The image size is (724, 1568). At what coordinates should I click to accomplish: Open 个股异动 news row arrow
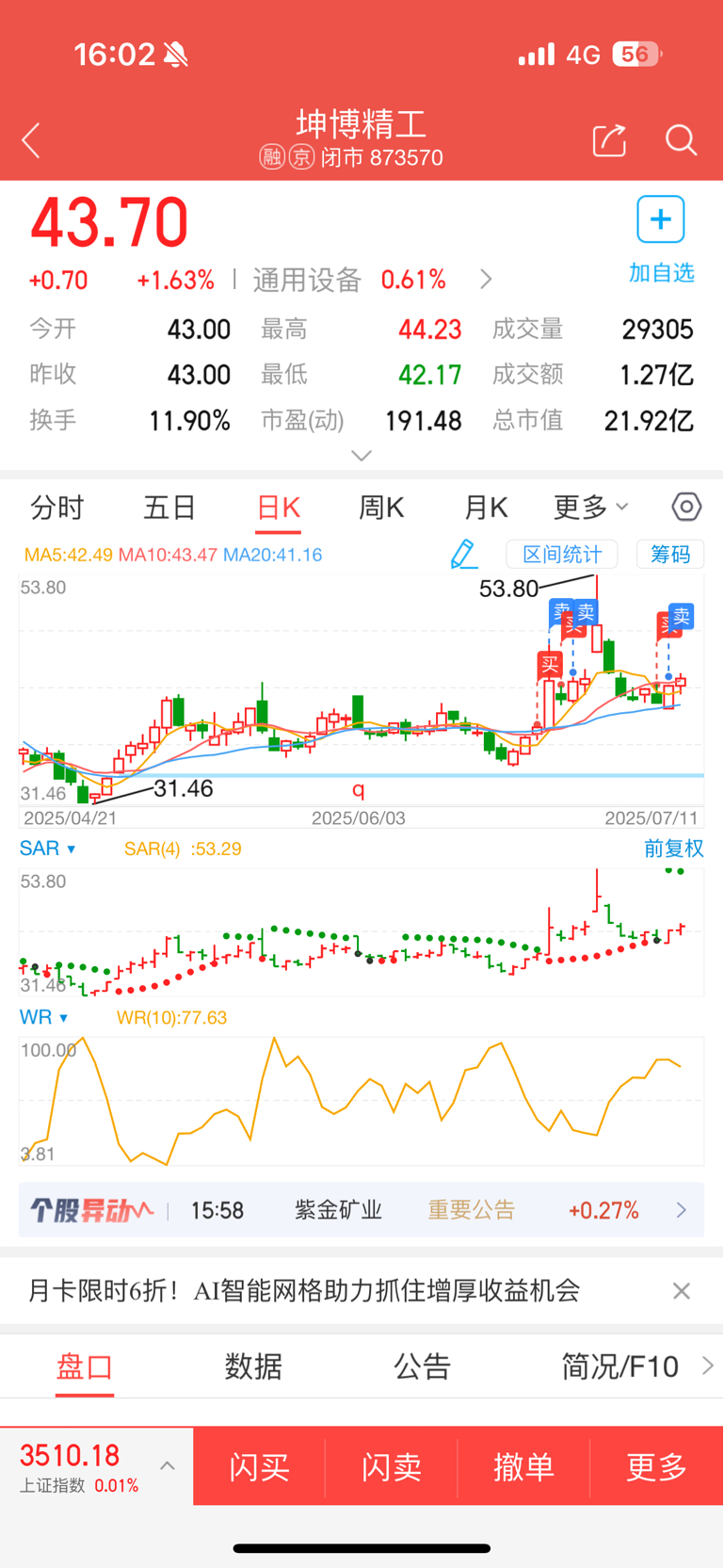click(x=682, y=1210)
